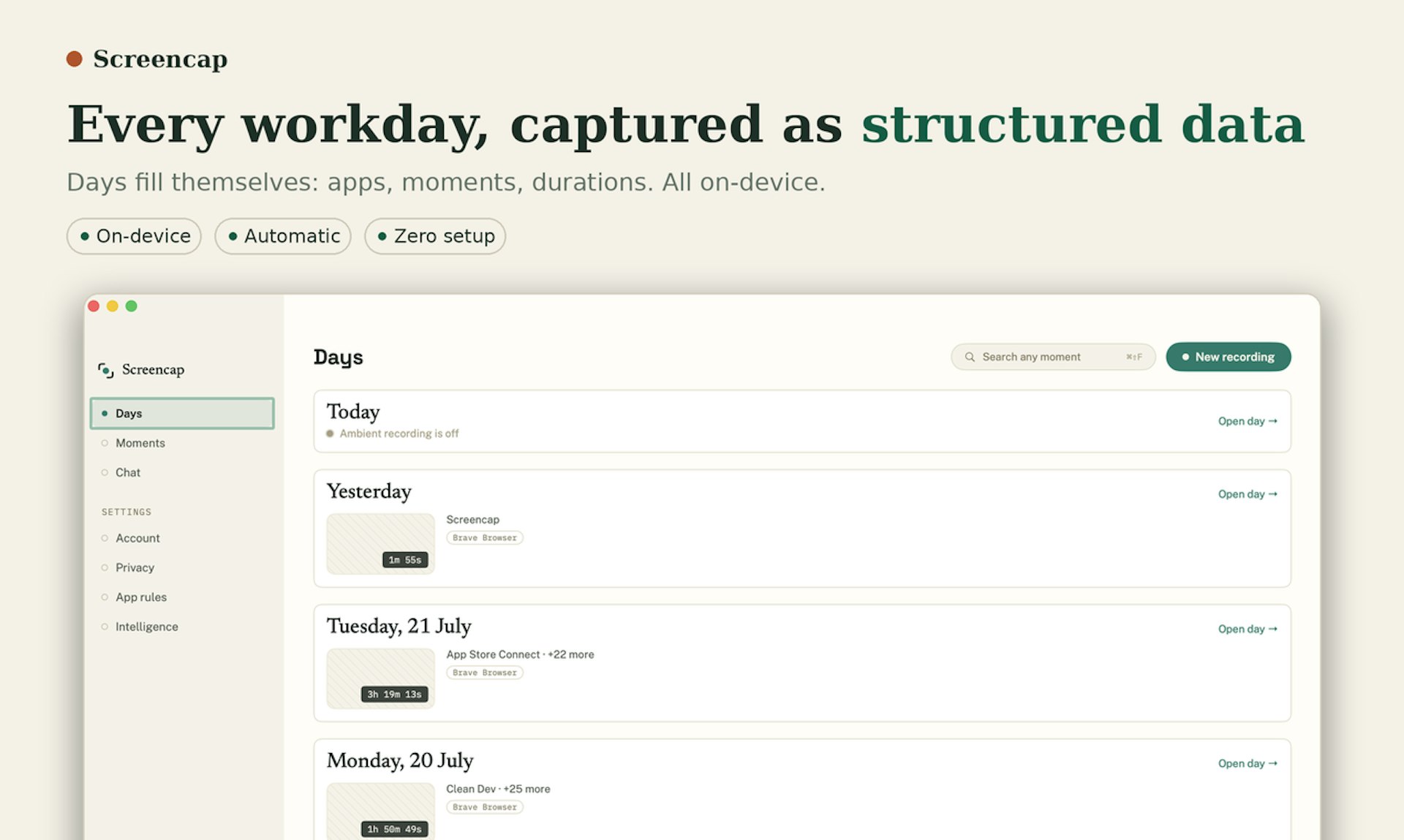
Task: Click the red close window dot
Action: pos(94,306)
